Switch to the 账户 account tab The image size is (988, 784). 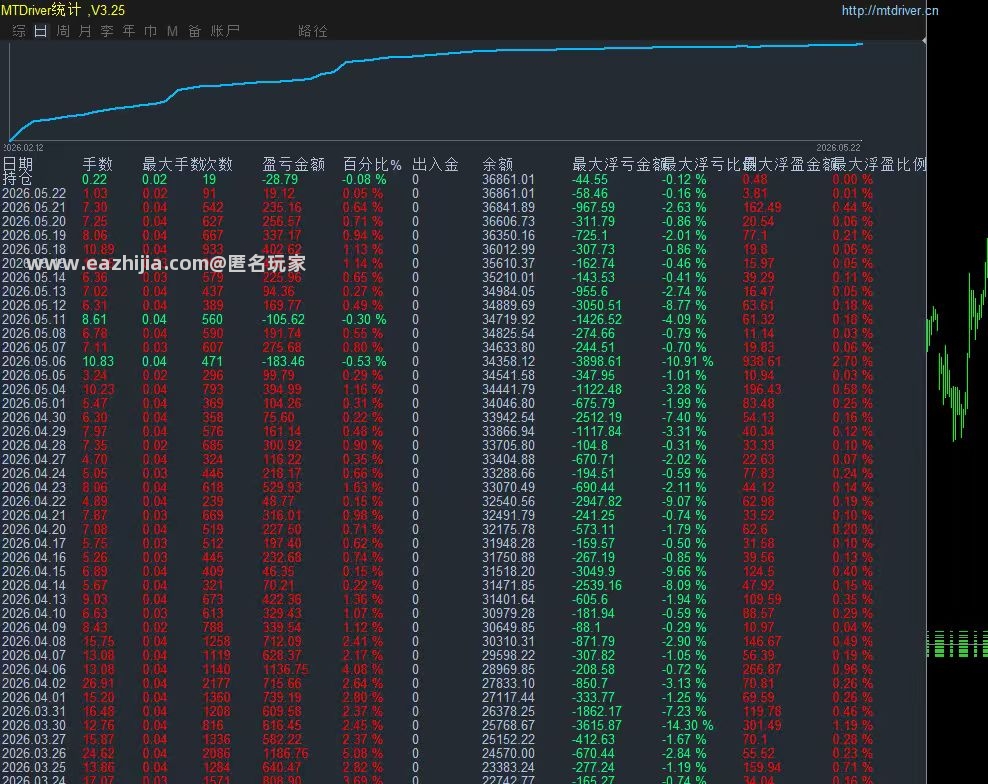(x=225, y=31)
